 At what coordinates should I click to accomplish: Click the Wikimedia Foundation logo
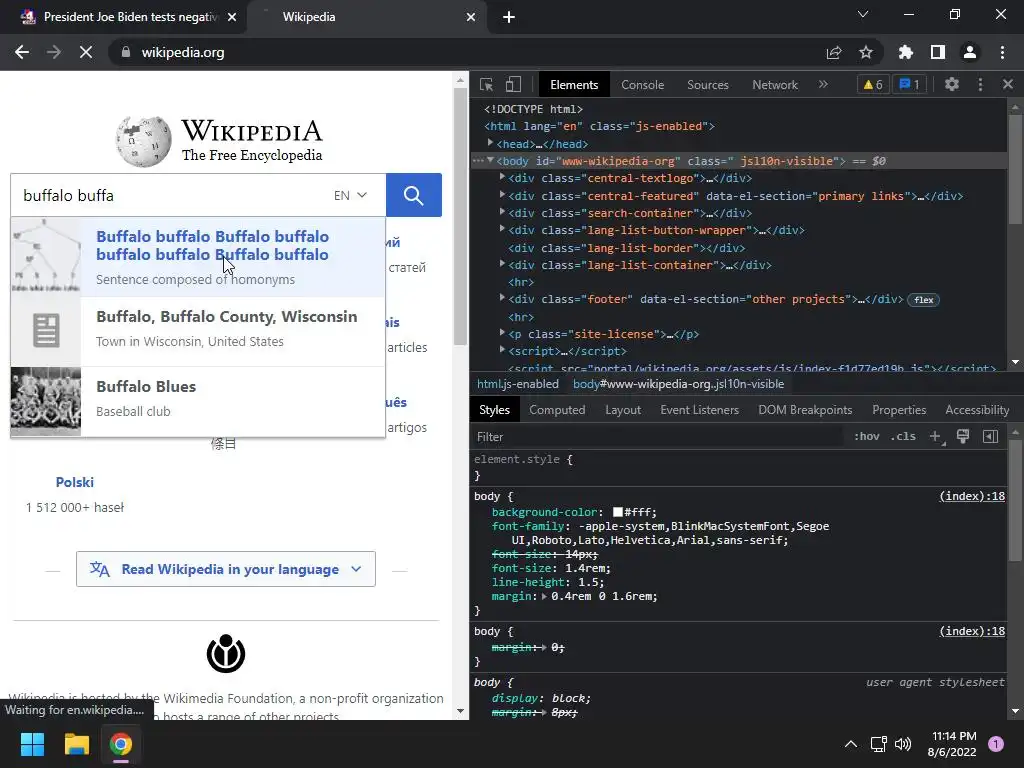226,653
